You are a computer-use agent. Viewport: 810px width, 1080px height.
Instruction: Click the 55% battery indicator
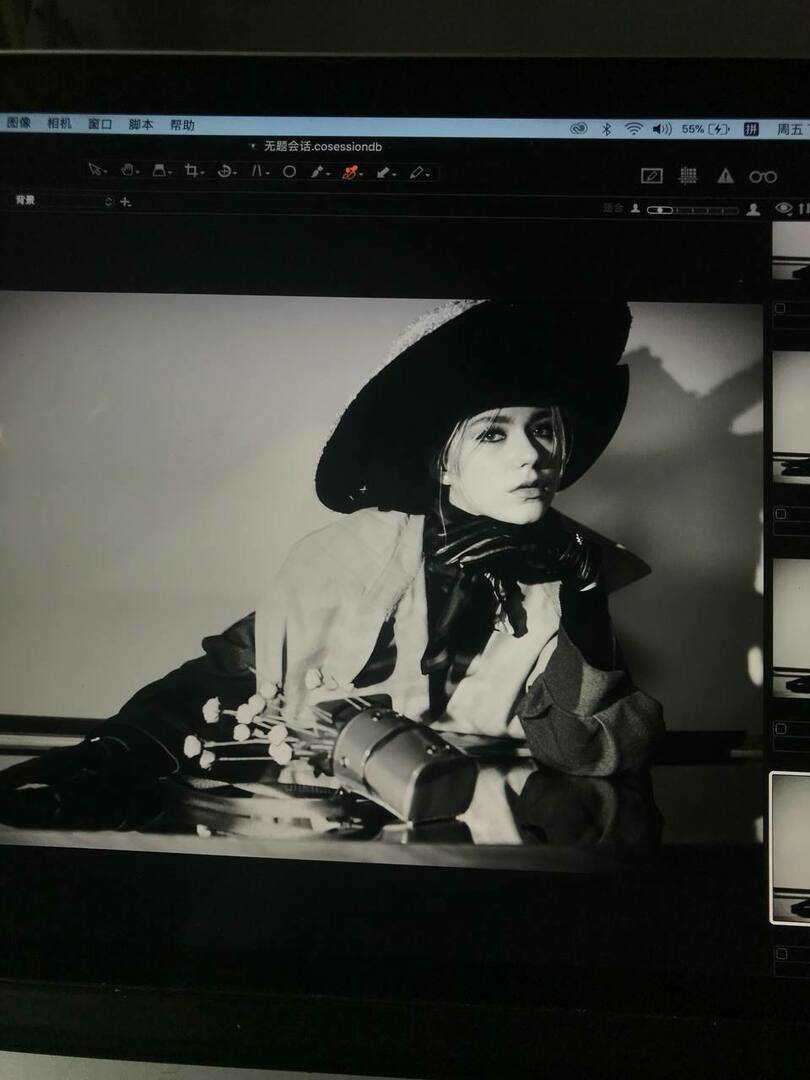706,129
